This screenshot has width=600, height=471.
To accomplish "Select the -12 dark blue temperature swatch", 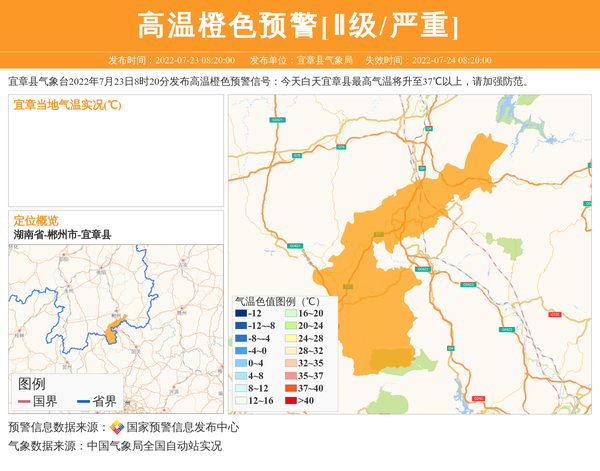I will click(240, 313).
